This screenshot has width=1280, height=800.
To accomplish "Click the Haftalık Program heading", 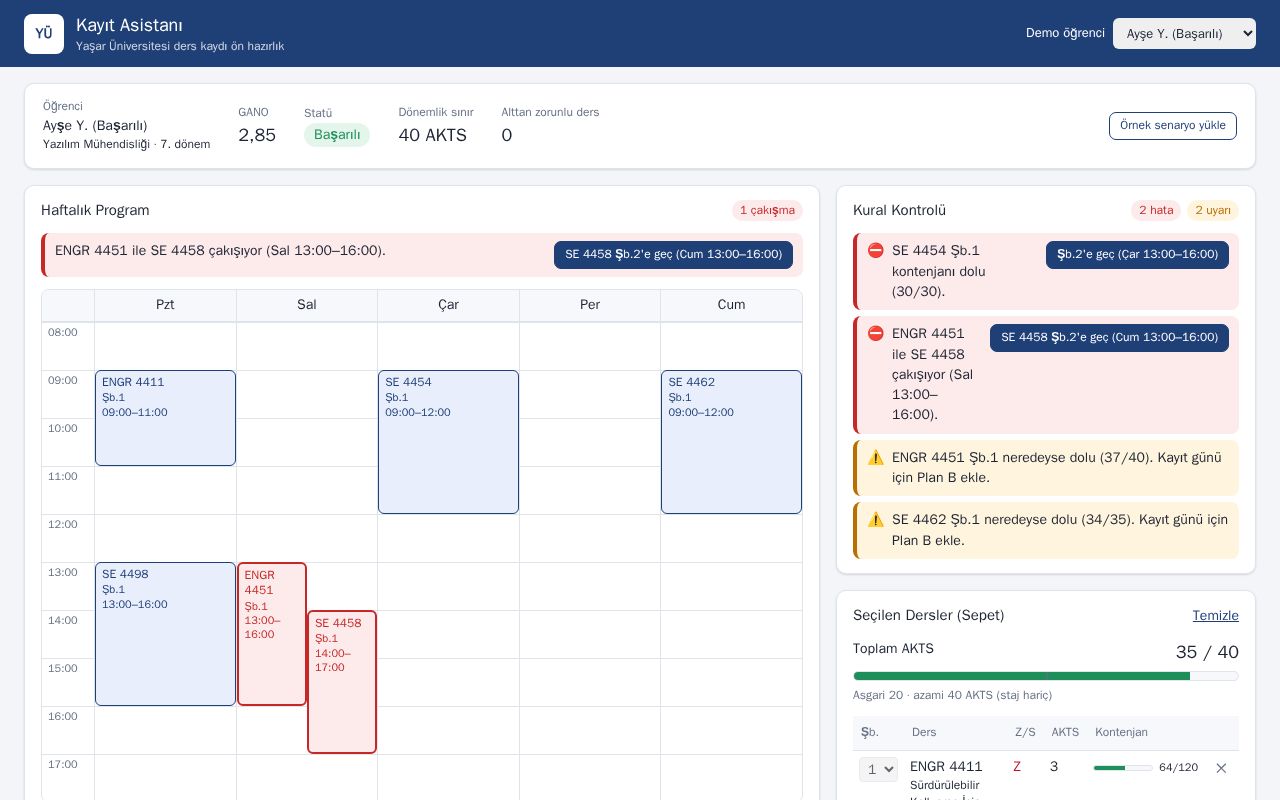I will 95,210.
